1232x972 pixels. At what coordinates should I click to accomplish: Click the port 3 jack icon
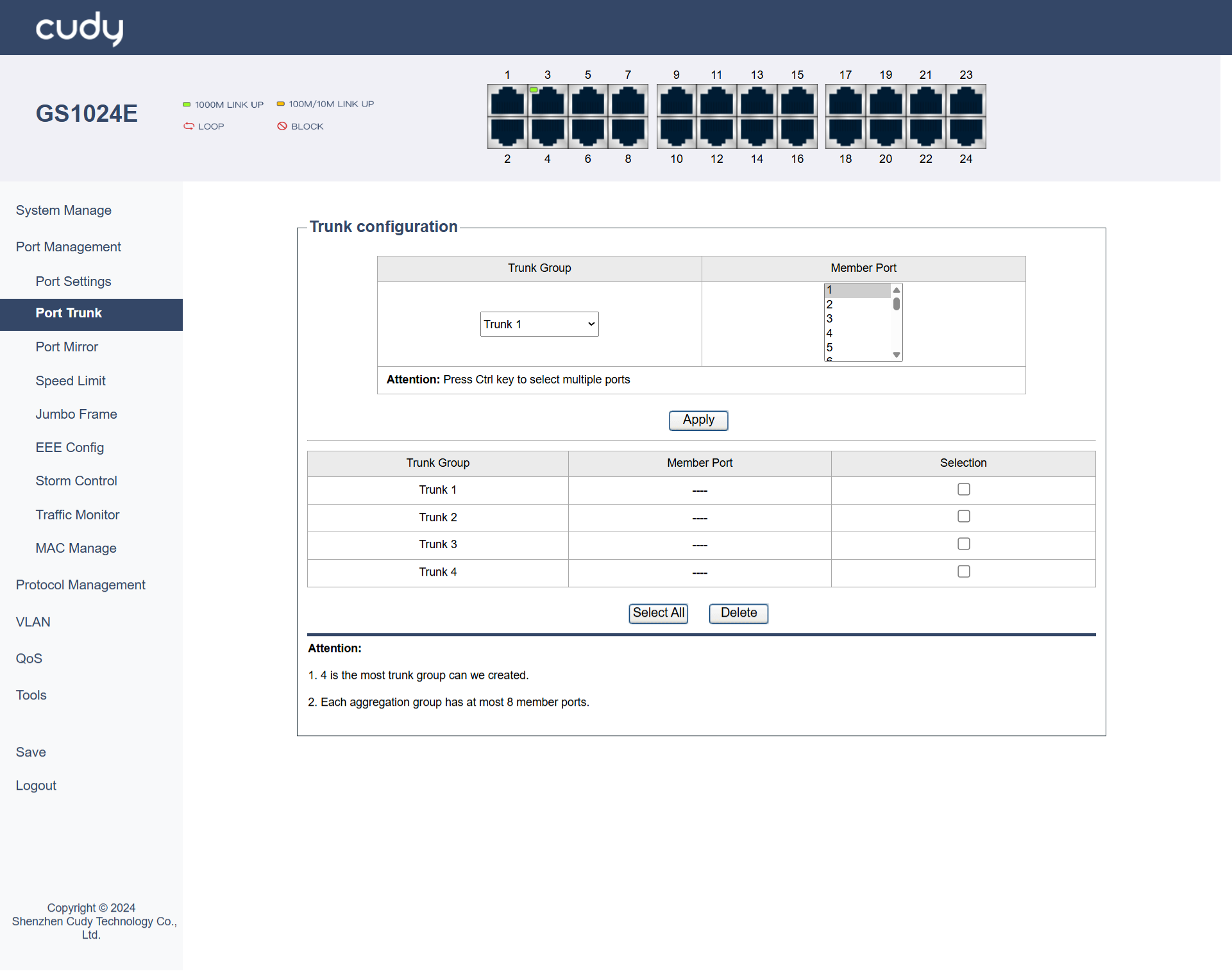548,101
